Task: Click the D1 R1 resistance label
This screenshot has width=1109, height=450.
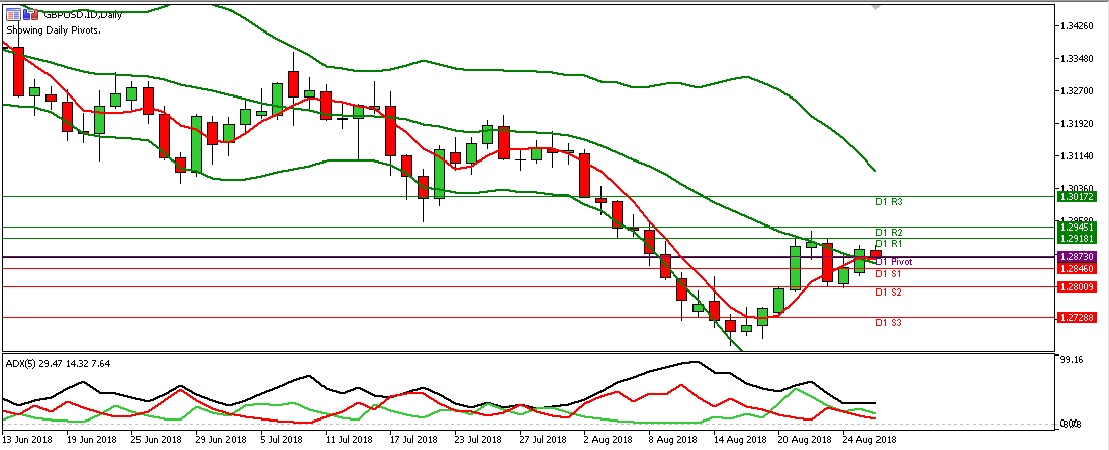Action: 889,244
